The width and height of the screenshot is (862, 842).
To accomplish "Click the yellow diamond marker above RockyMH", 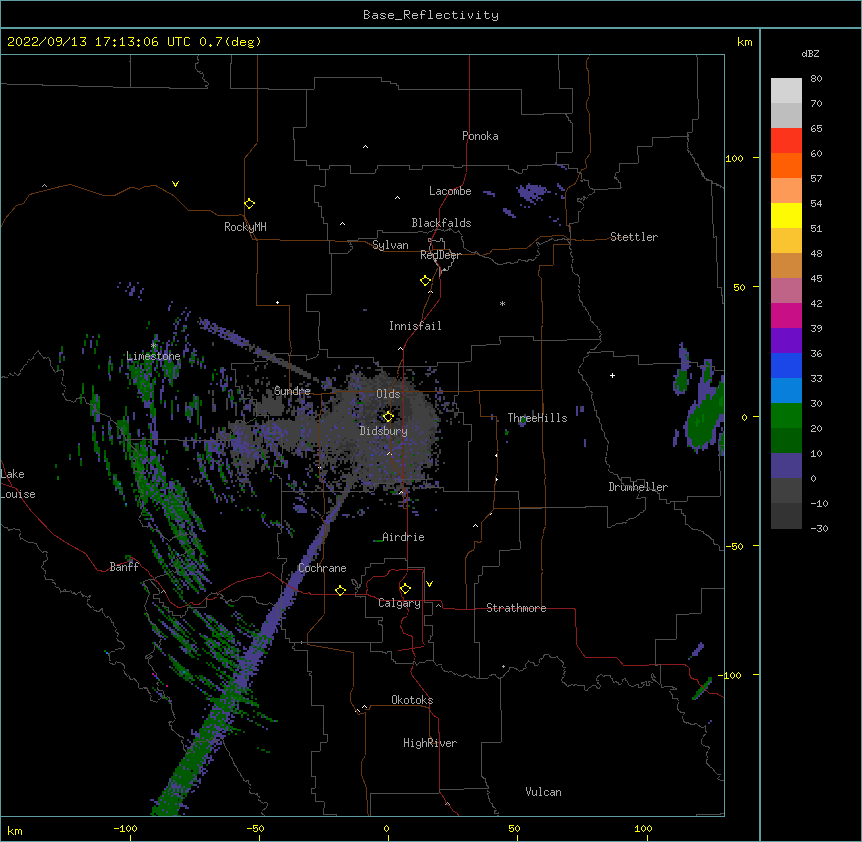I will pyautogui.click(x=249, y=204).
